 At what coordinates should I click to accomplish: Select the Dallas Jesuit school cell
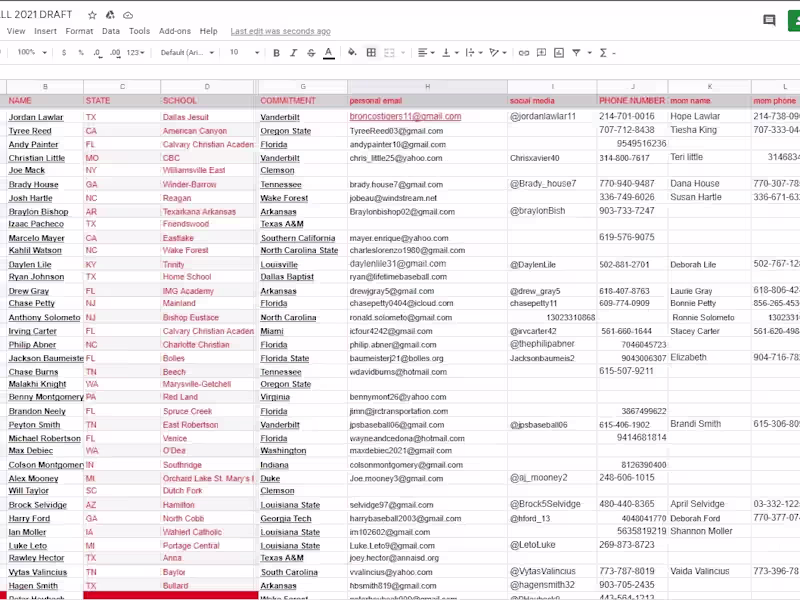click(207, 117)
